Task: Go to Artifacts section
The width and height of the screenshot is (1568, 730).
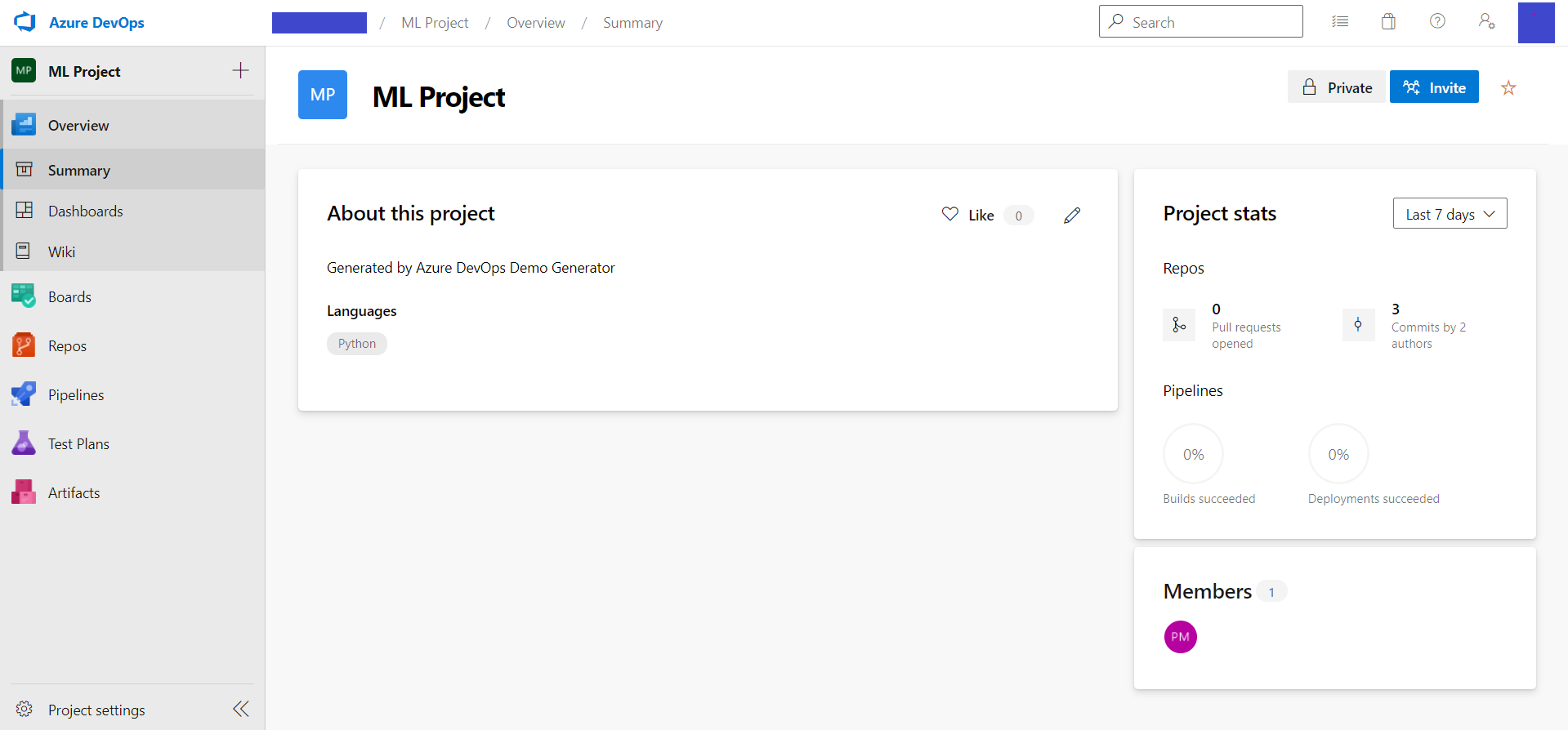Action: (x=132, y=492)
